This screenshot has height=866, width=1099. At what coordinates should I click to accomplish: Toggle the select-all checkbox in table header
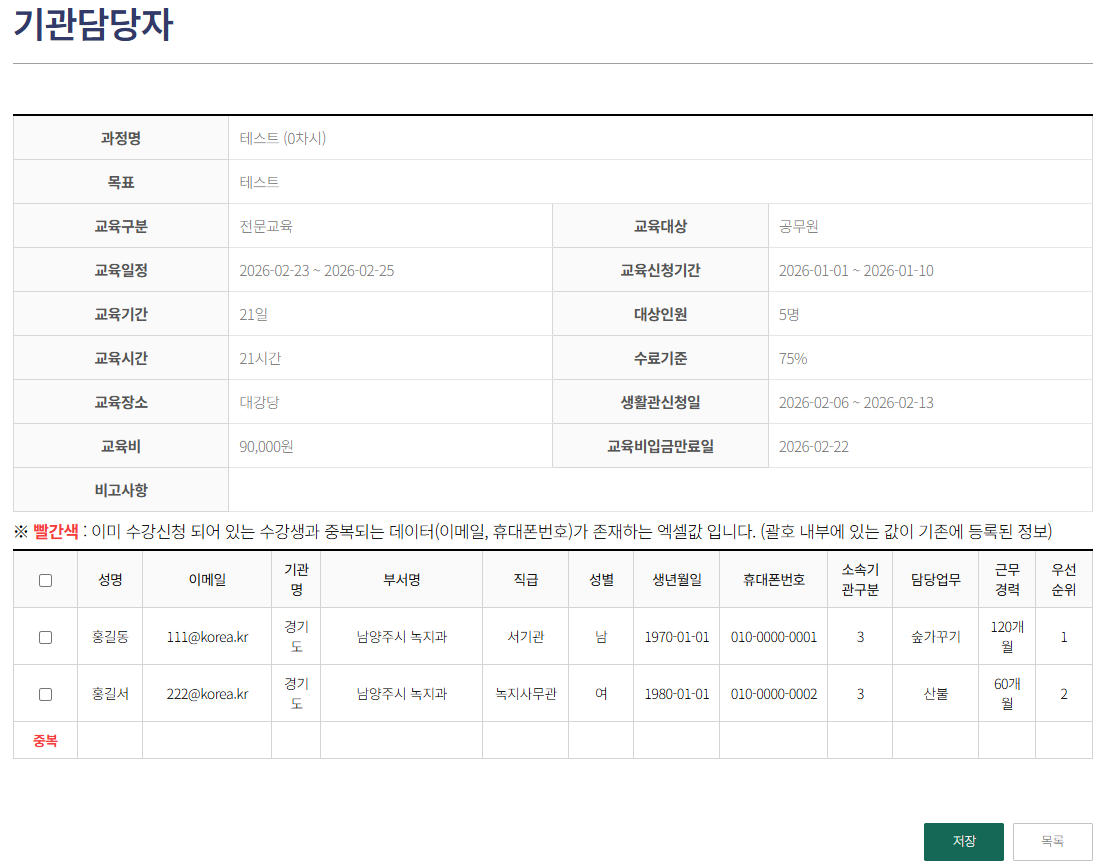click(x=44, y=579)
